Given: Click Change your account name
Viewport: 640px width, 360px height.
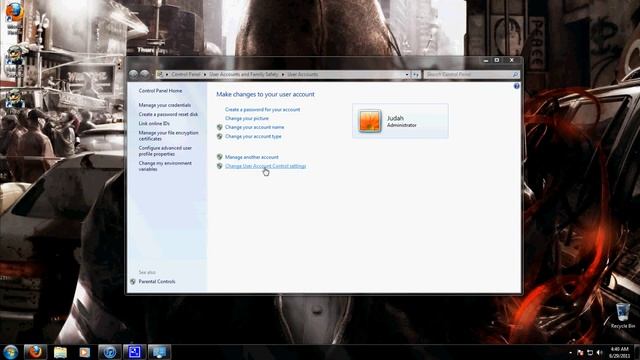Looking at the screenshot, I should tap(254, 127).
